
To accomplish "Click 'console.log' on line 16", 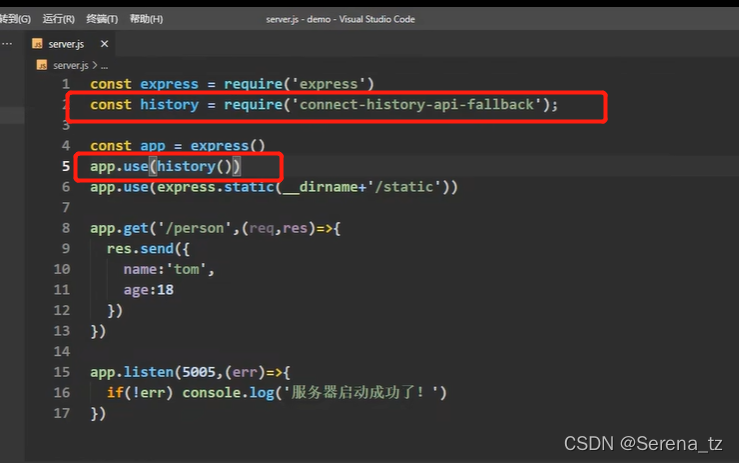I will coord(229,393).
